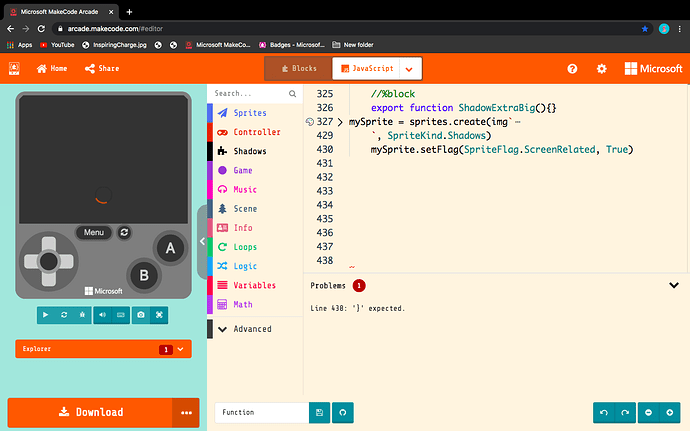Restart the simulator
The height and width of the screenshot is (431, 690).
click(x=64, y=315)
